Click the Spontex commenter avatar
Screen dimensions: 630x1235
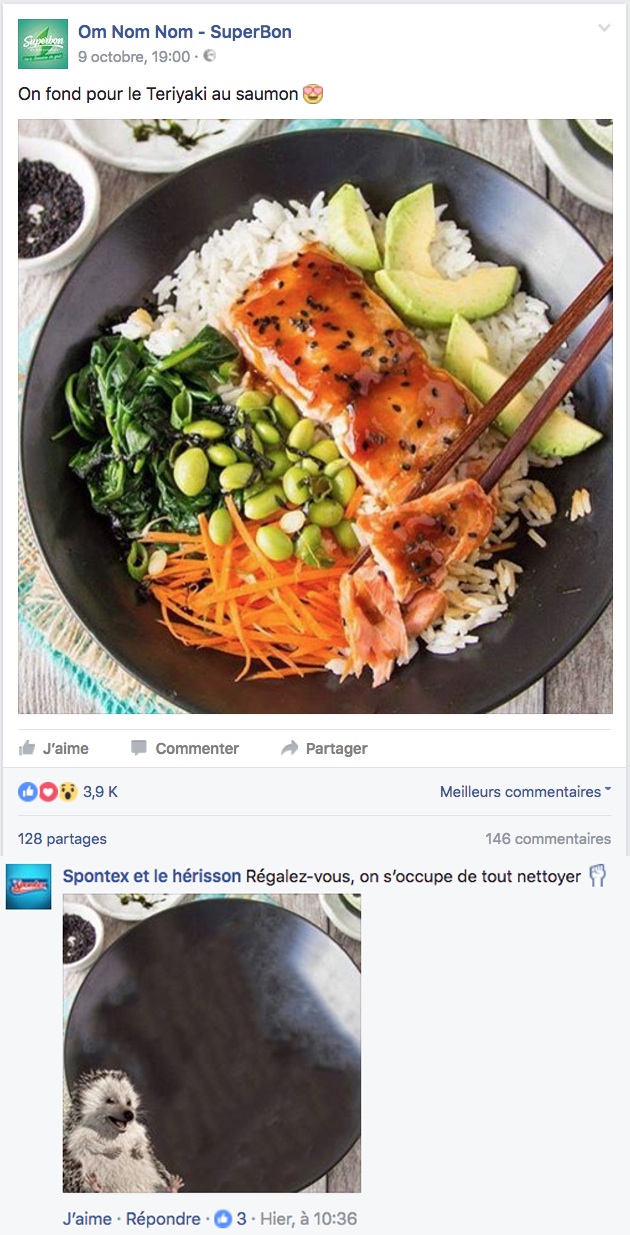tap(29, 887)
